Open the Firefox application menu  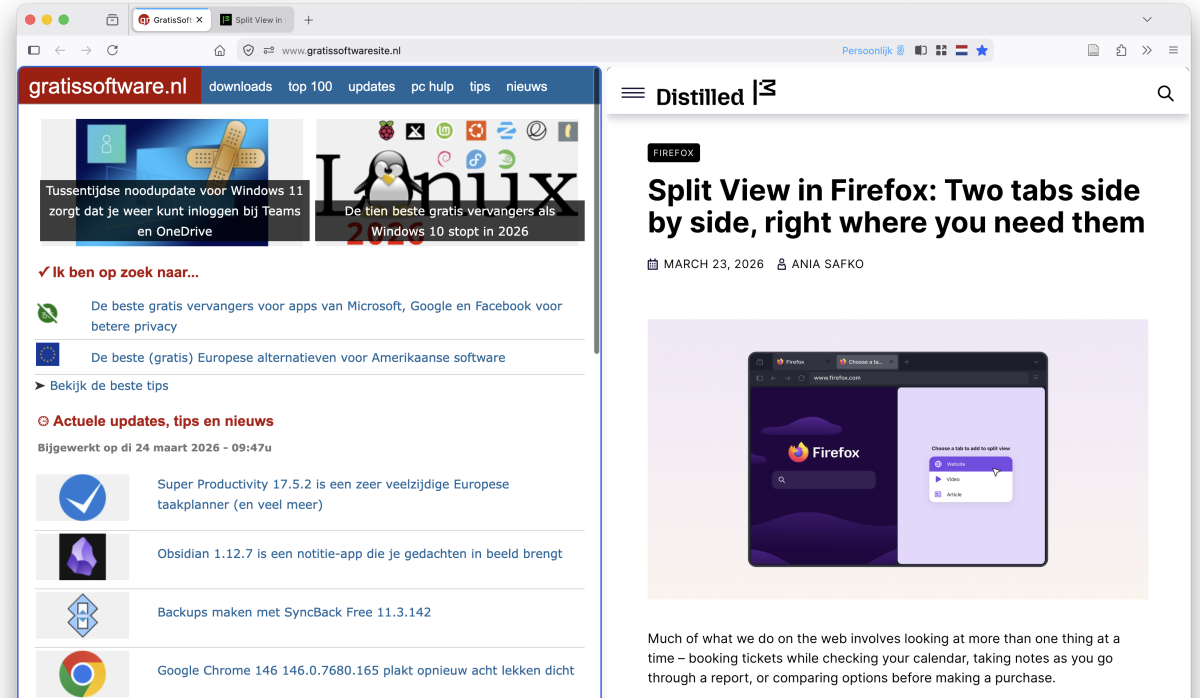pos(1173,50)
